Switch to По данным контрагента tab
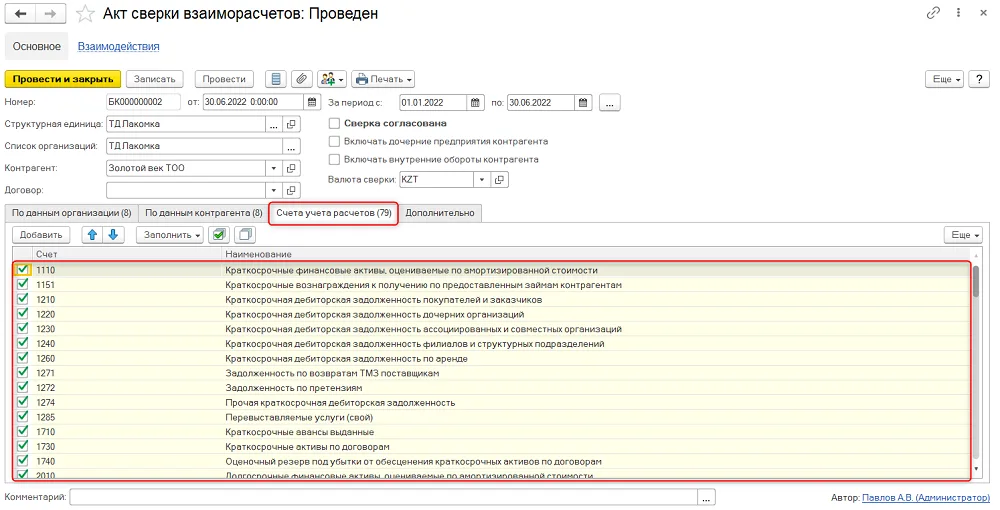Image resolution: width=1000 pixels, height=510 pixels. coord(203,213)
